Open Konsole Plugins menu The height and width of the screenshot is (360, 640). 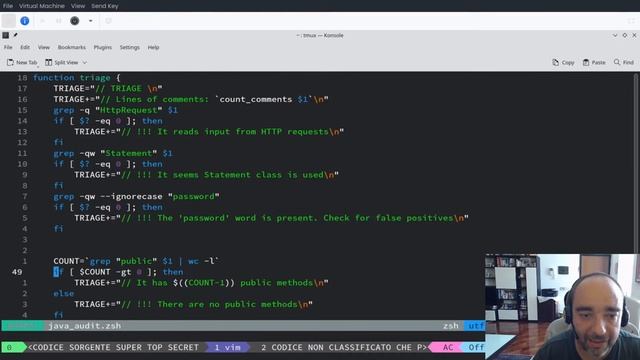pos(103,47)
